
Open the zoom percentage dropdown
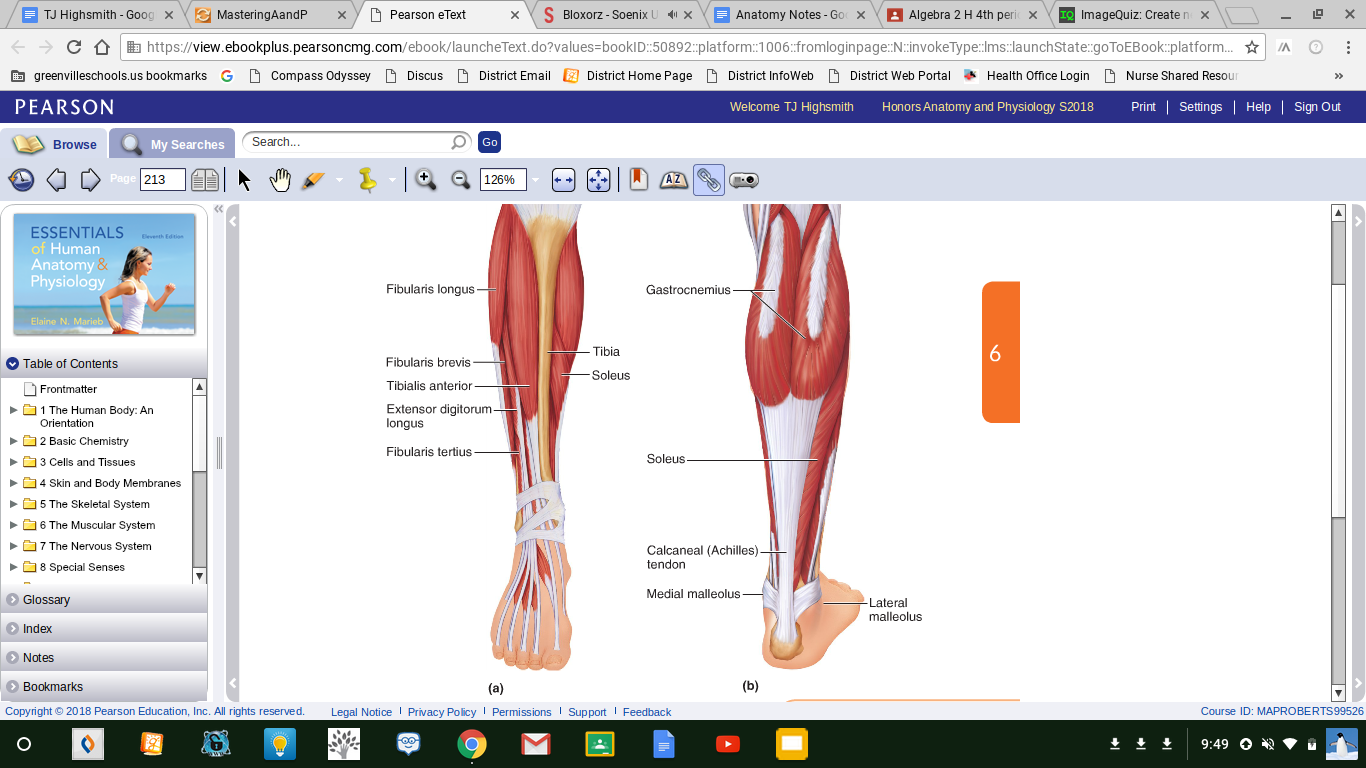click(535, 180)
